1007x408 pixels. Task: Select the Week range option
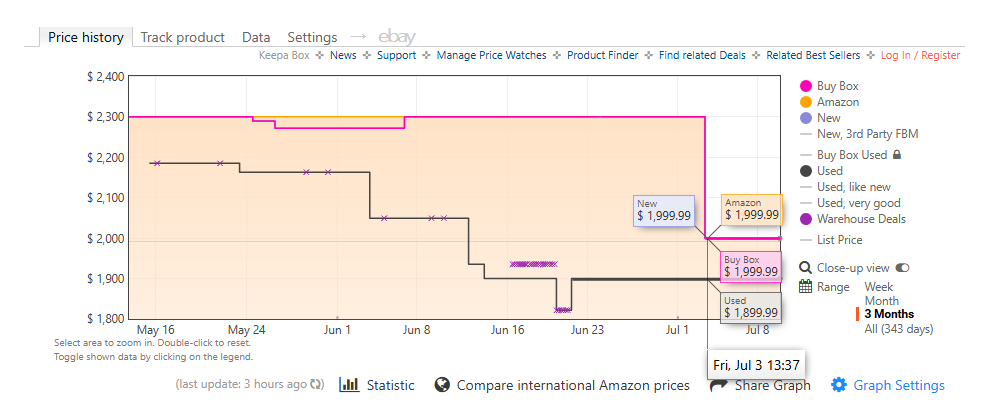coord(879,287)
